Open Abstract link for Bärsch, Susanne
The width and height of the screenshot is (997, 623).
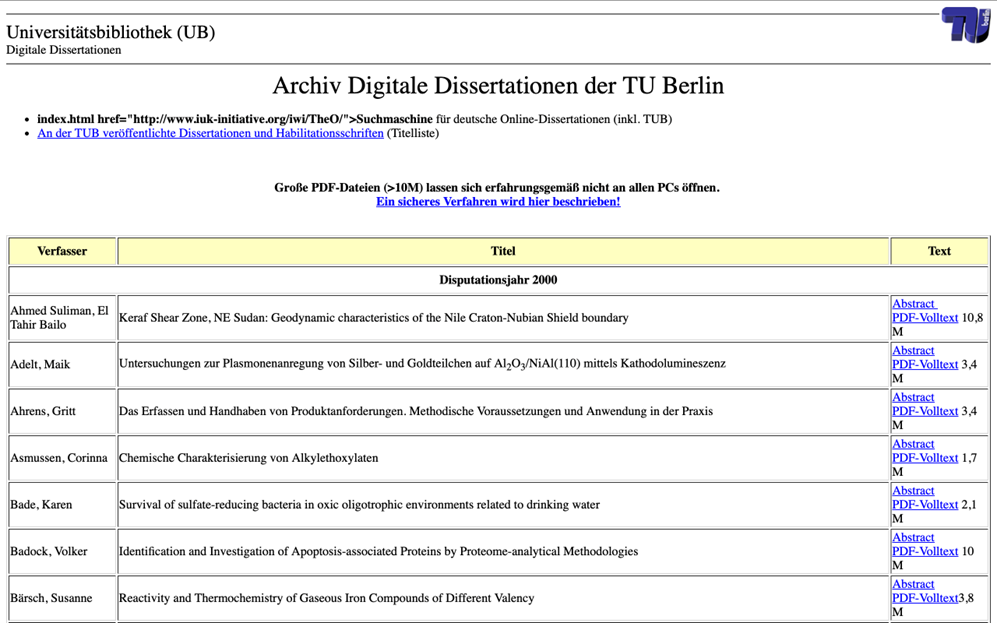913,584
